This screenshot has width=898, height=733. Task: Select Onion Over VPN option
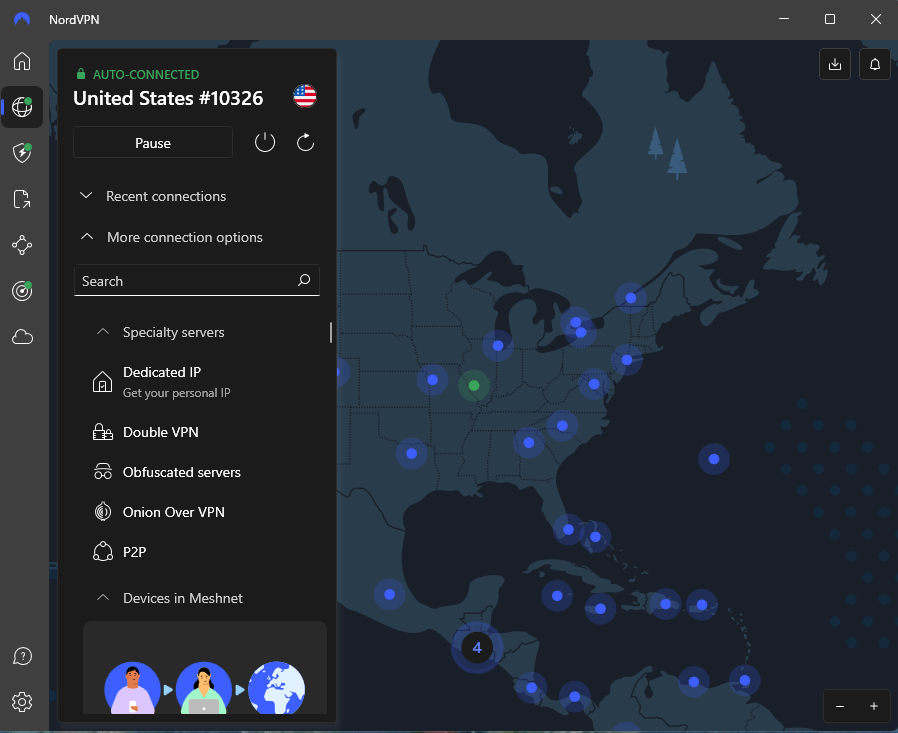173,512
